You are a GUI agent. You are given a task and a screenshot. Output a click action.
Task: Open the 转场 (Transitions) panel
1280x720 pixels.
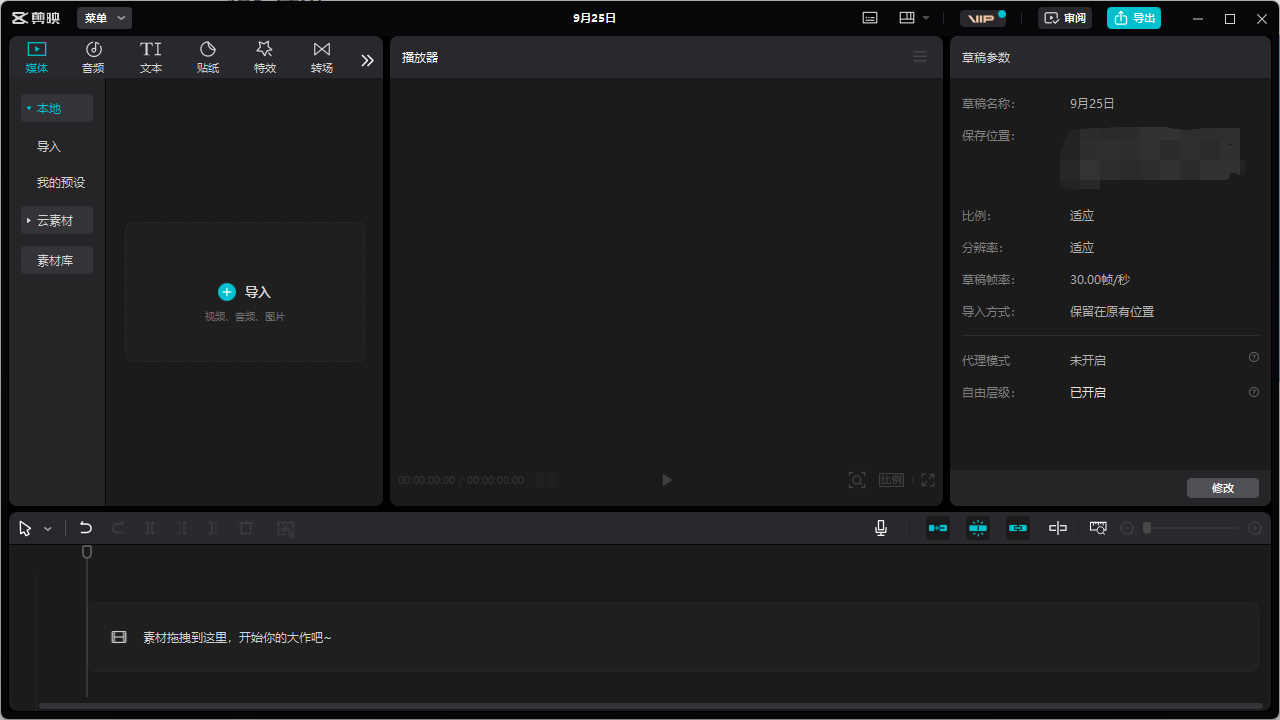point(321,57)
